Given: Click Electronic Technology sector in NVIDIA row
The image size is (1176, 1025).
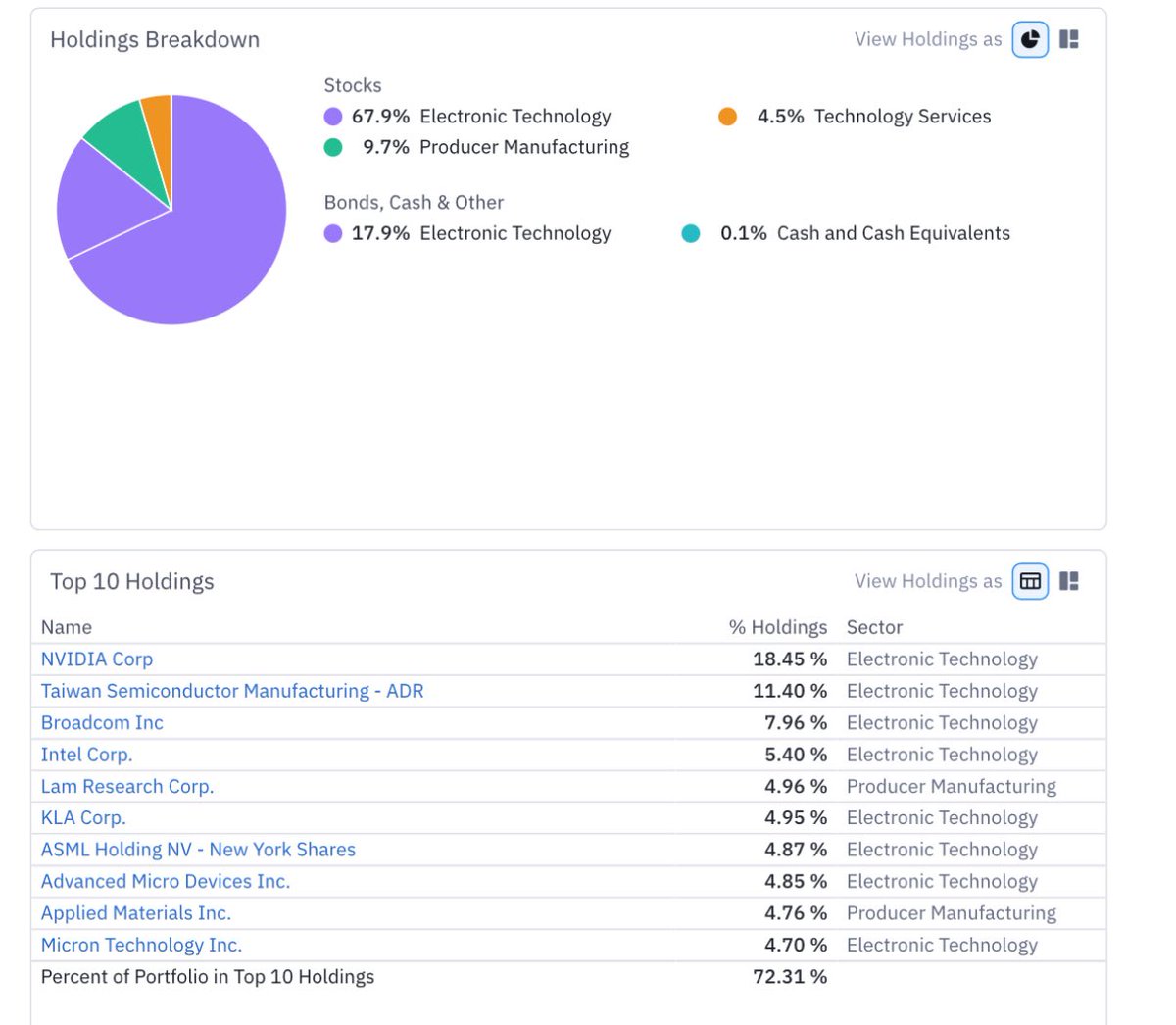Looking at the screenshot, I should 942,659.
